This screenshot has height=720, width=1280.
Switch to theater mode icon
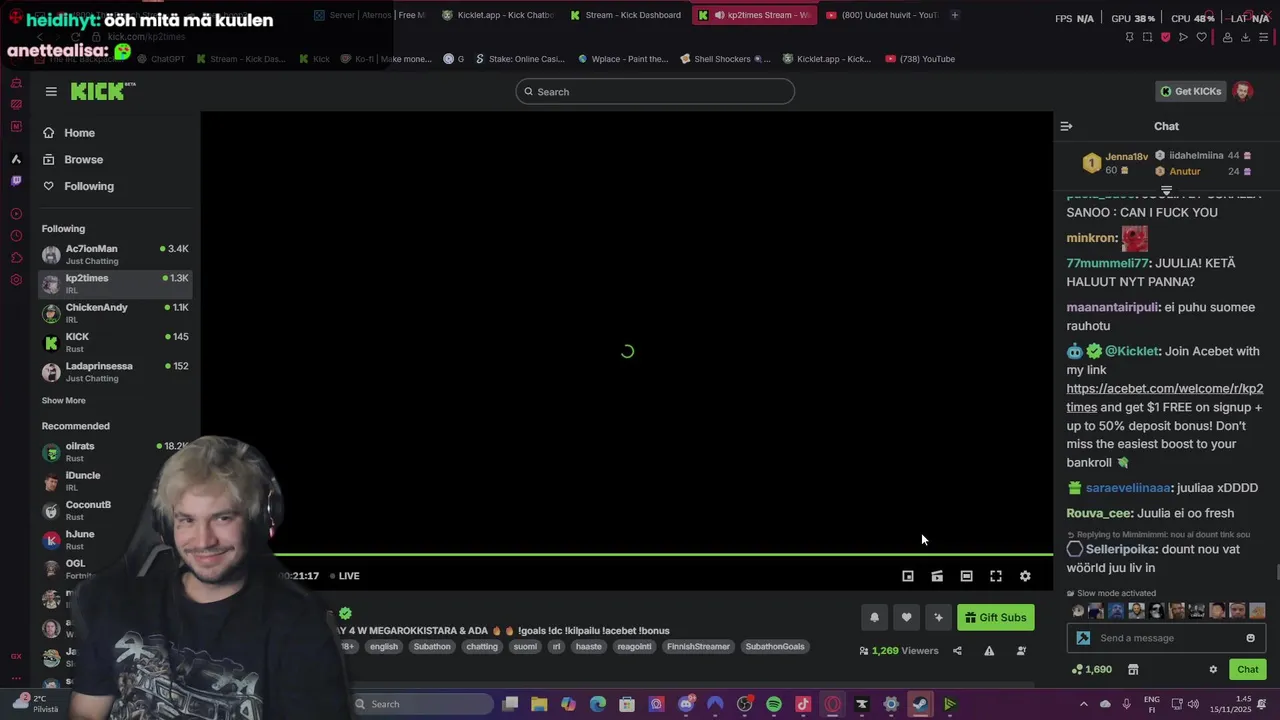pyautogui.click(x=966, y=576)
